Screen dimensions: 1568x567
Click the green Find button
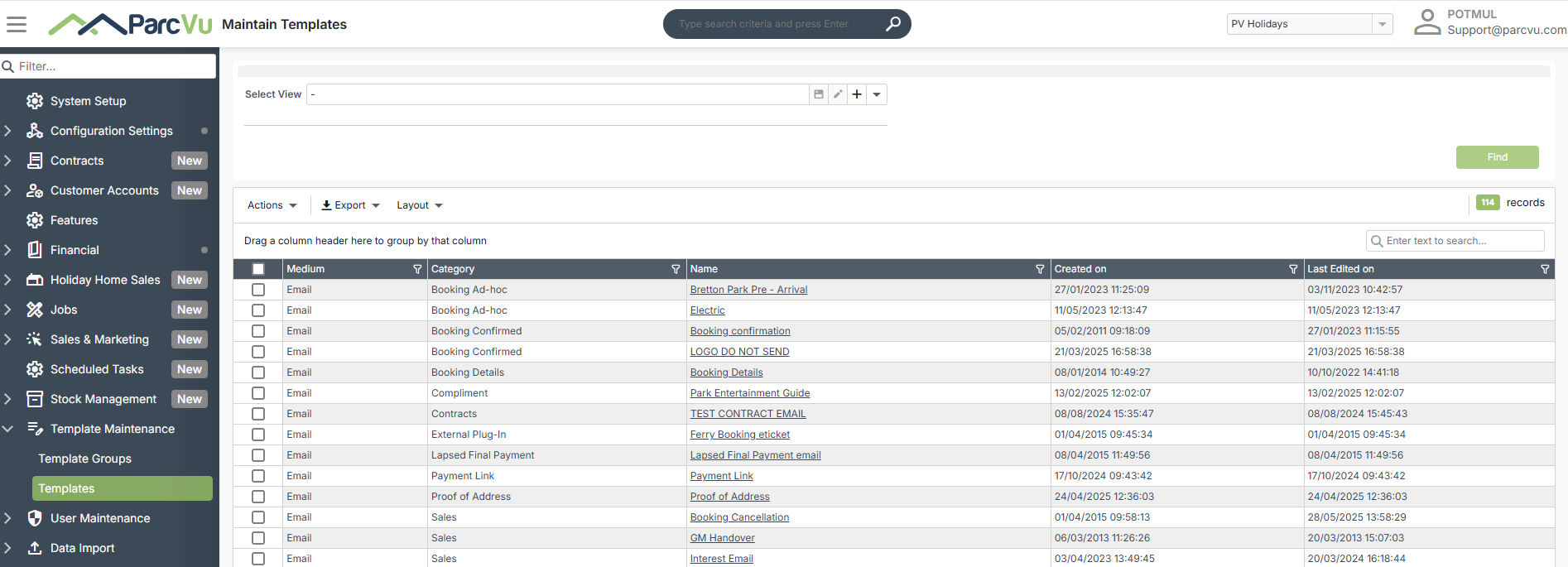click(1497, 157)
